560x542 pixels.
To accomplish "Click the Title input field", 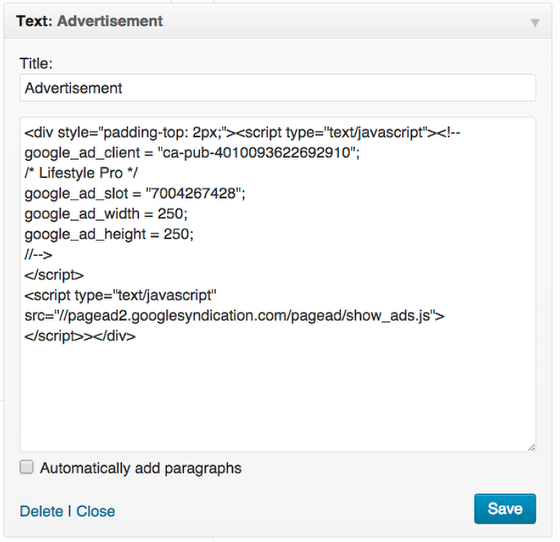I will [x=278, y=88].
